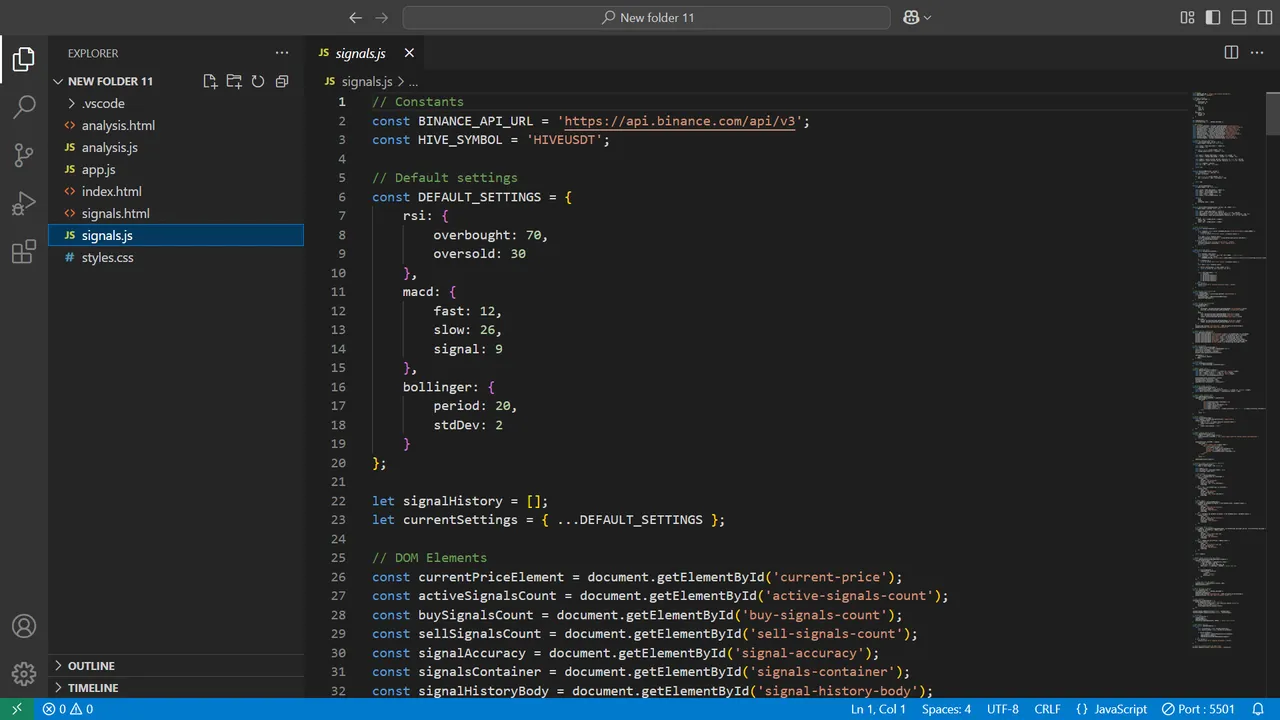
Task: Open the Customize Layout icon
Action: coord(1187,17)
